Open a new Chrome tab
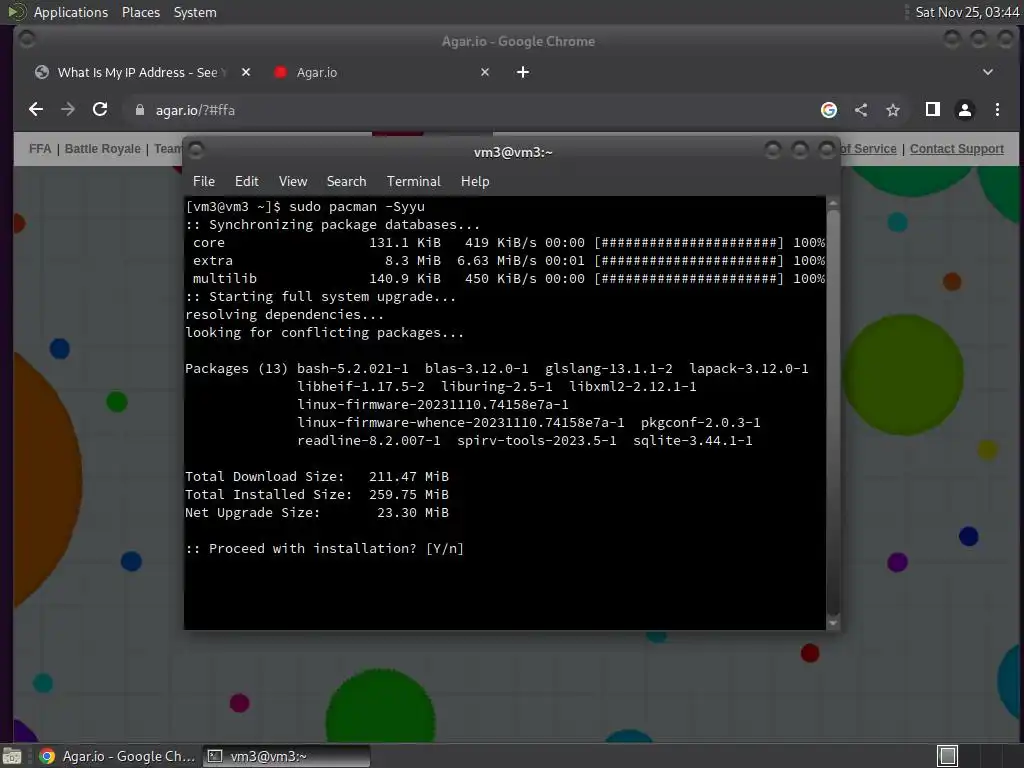 (x=522, y=72)
